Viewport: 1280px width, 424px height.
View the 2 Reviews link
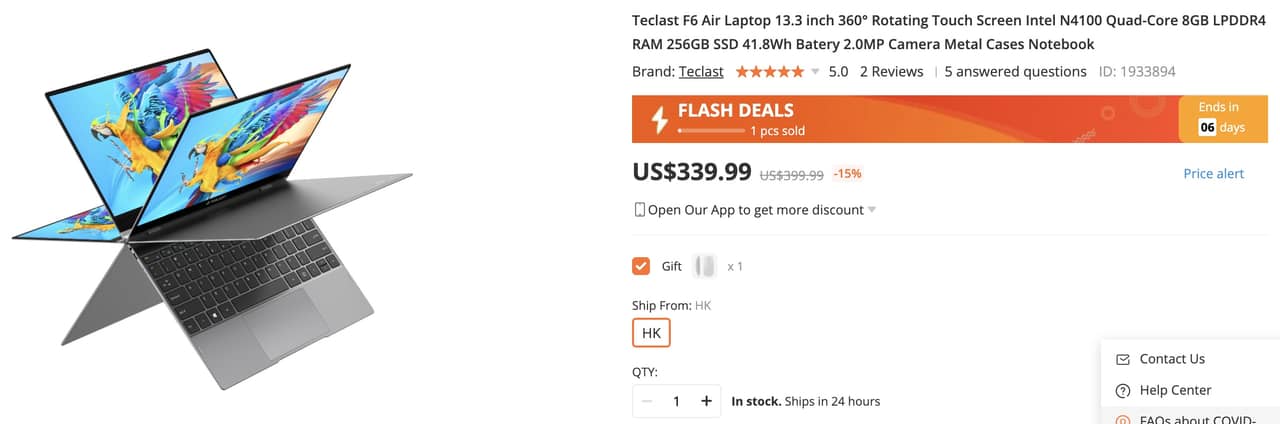click(891, 72)
